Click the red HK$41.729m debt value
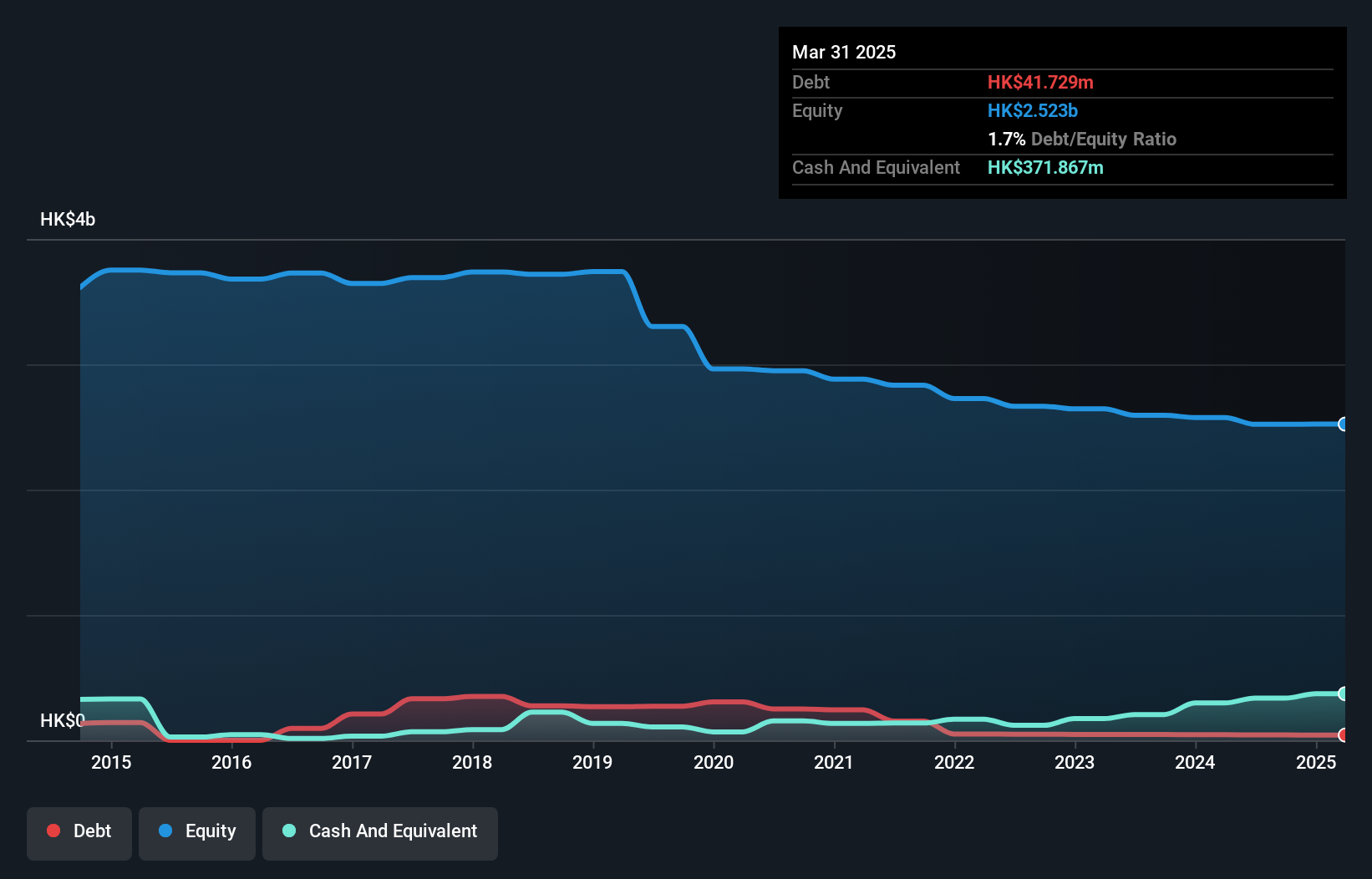Screen dimensions: 1372x879 click(x=1040, y=82)
